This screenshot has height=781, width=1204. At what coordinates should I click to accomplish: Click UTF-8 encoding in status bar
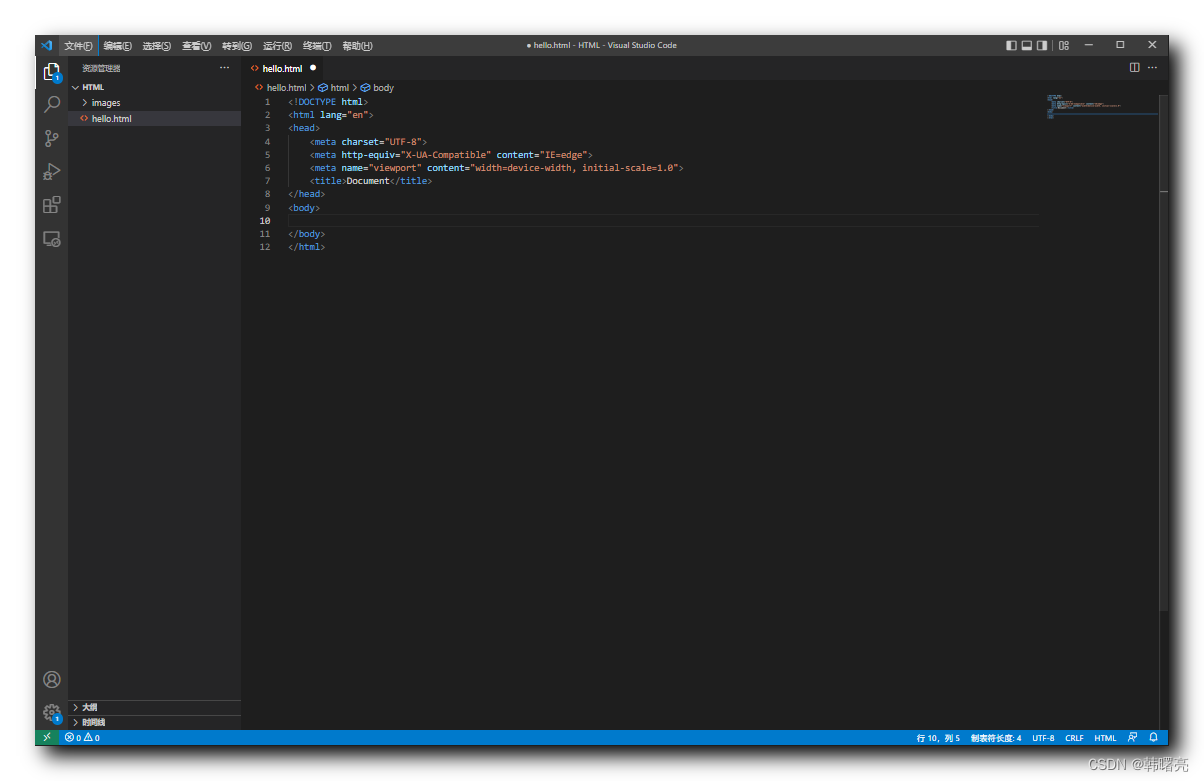pos(1043,737)
